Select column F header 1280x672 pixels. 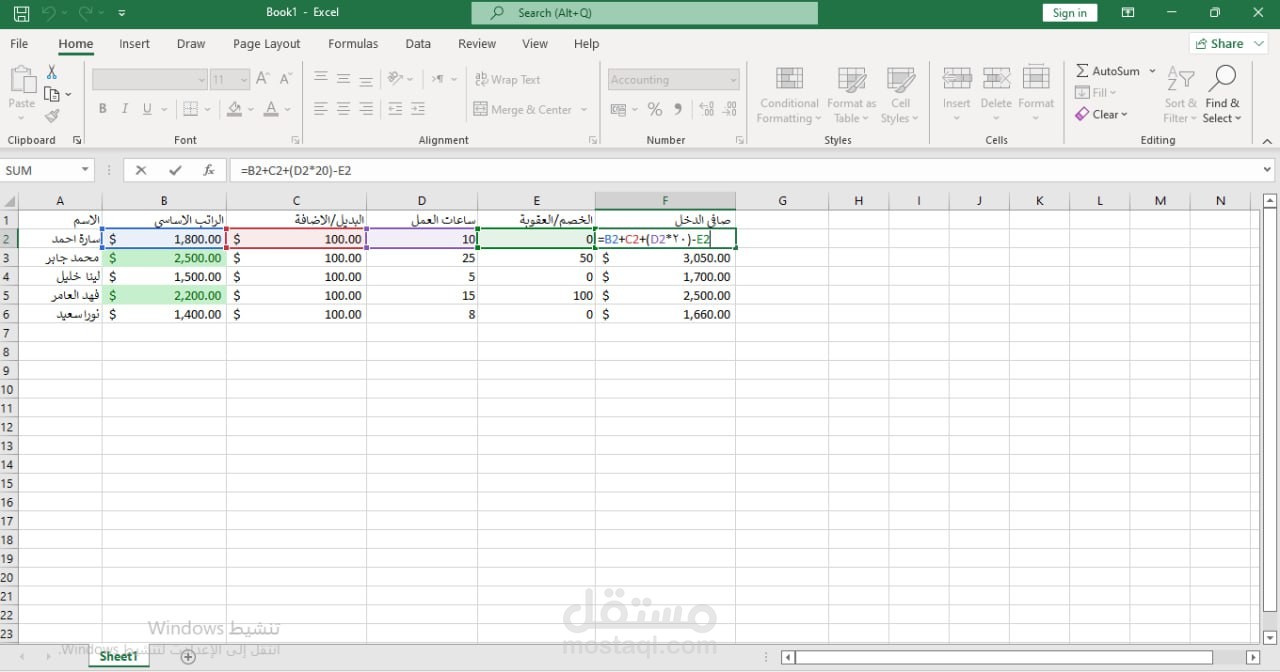(665, 201)
